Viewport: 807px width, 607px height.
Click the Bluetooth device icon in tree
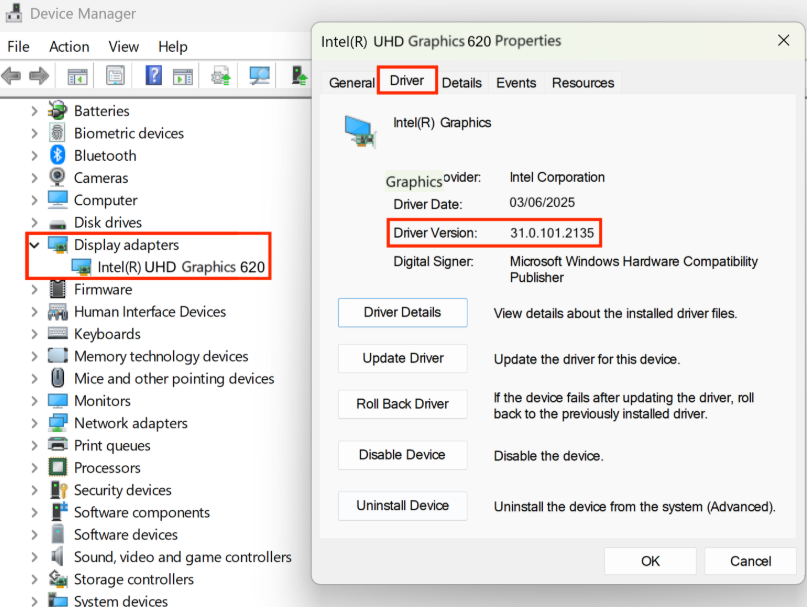click(x=58, y=156)
